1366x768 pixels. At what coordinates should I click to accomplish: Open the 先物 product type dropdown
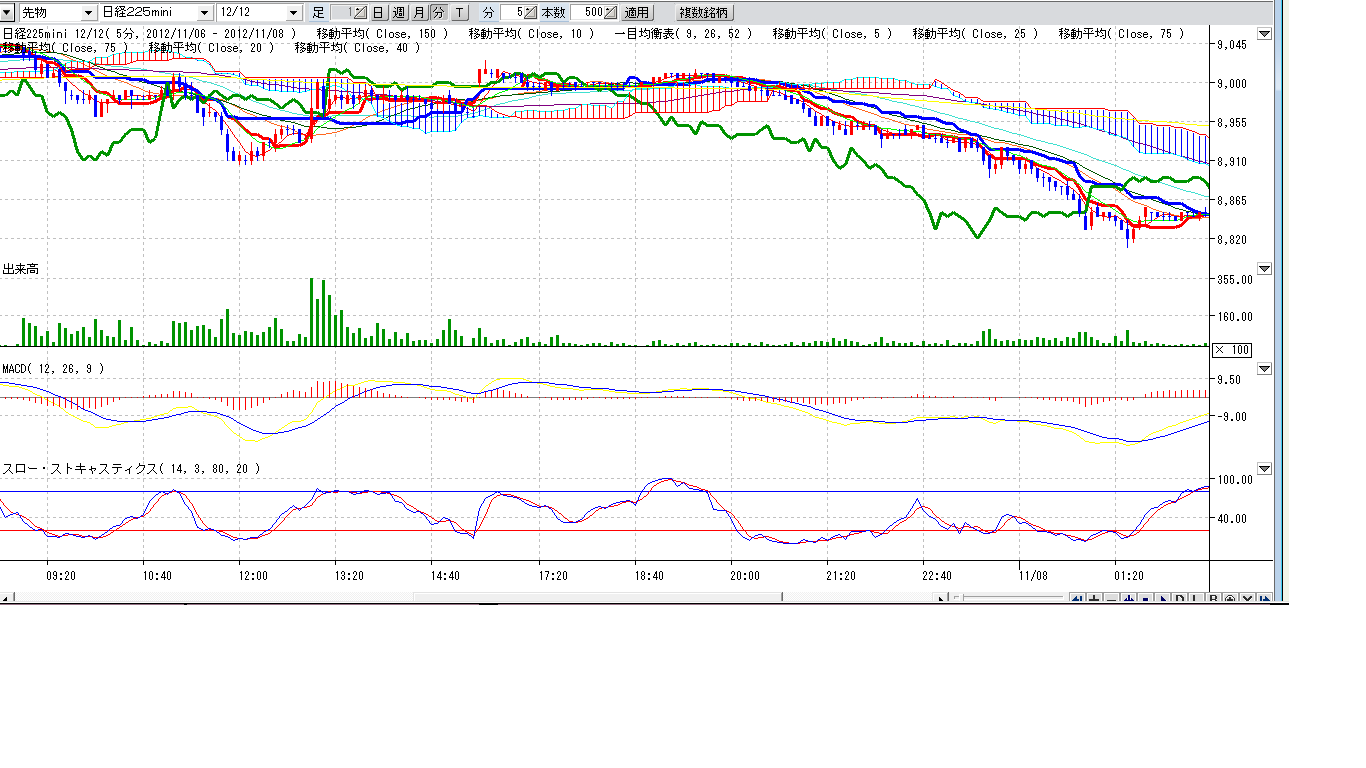89,13
